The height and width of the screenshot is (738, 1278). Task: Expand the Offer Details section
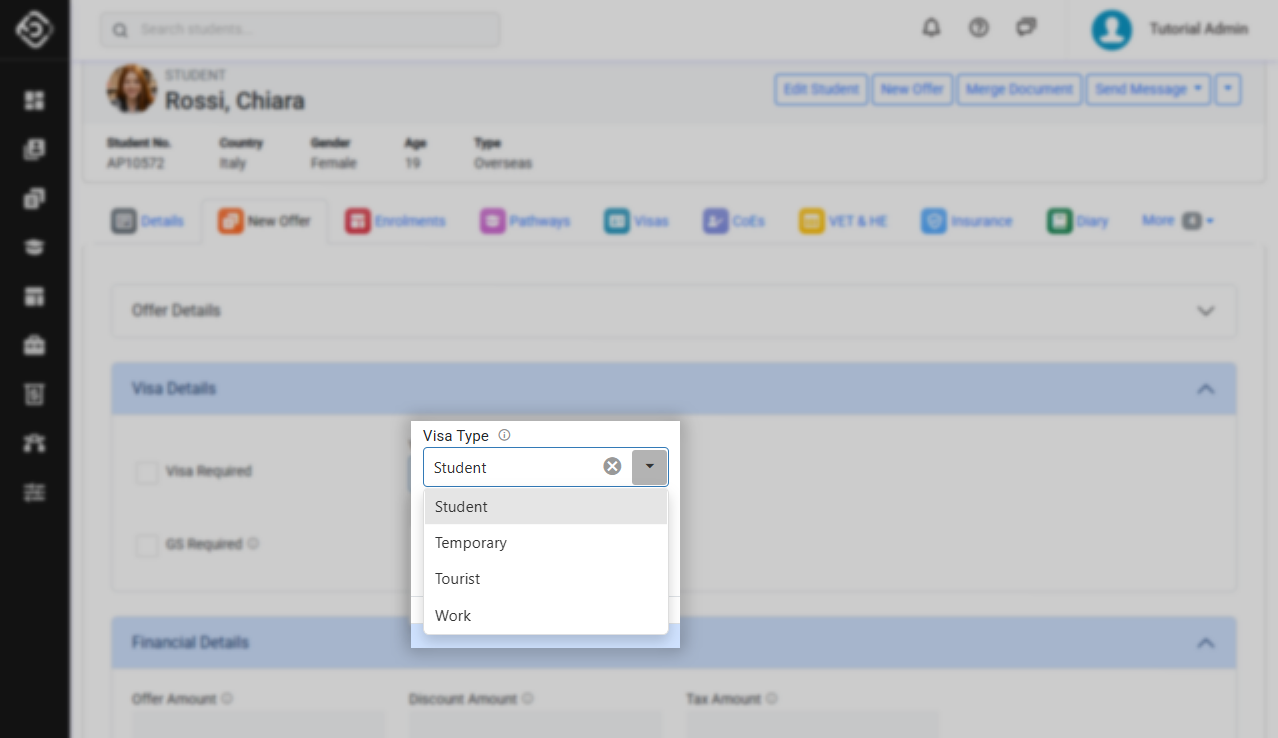coord(1205,311)
